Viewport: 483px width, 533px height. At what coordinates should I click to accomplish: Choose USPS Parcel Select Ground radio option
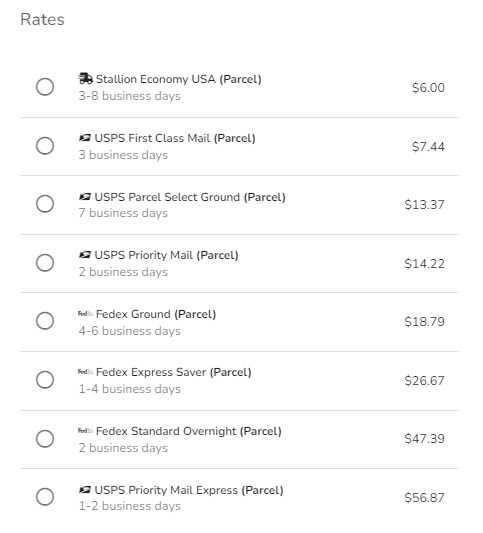(45, 204)
